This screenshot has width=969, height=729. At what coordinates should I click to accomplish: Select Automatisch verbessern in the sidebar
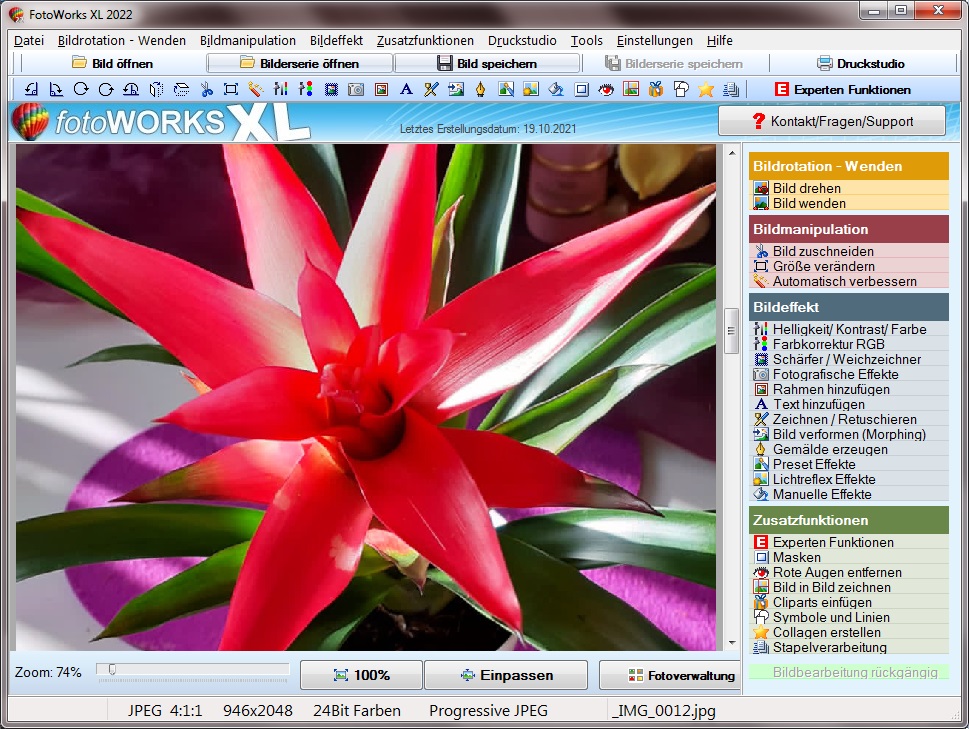click(850, 281)
